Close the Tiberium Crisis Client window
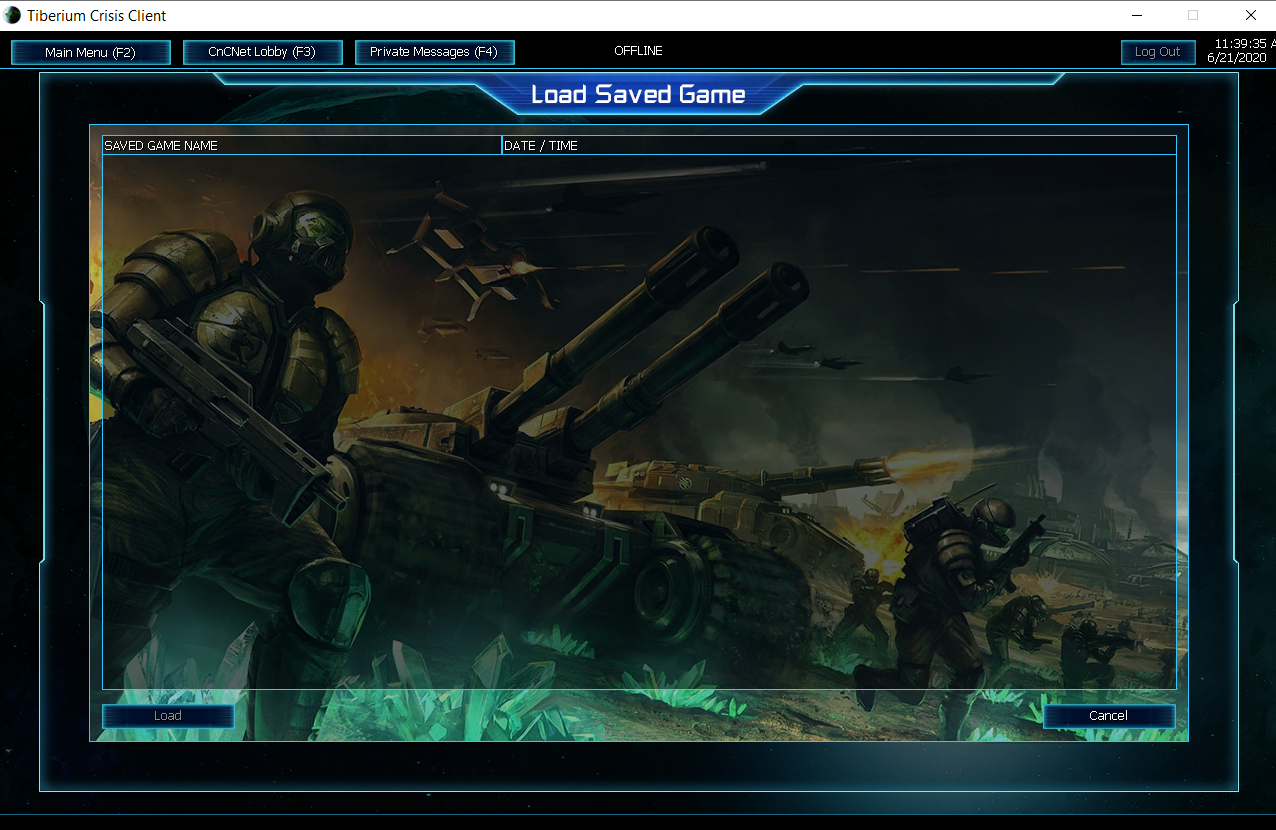 click(1250, 15)
